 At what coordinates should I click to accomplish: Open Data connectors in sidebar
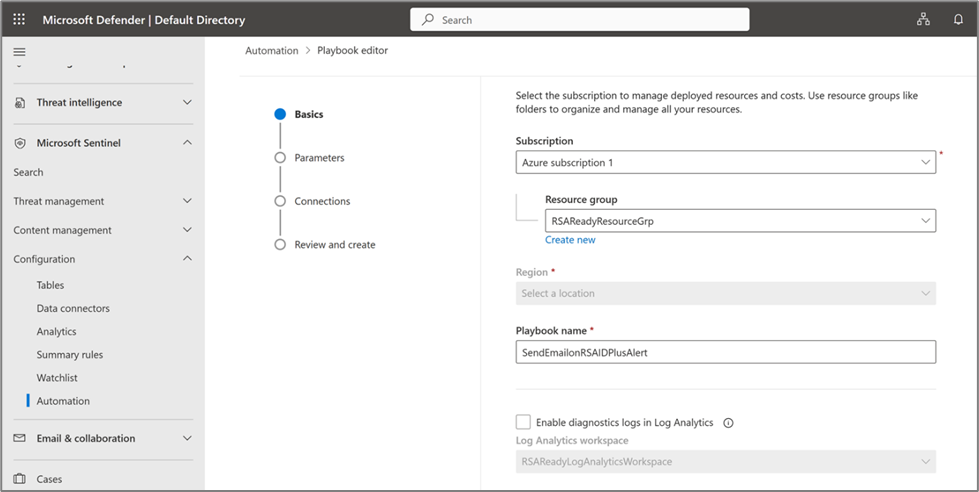click(73, 309)
